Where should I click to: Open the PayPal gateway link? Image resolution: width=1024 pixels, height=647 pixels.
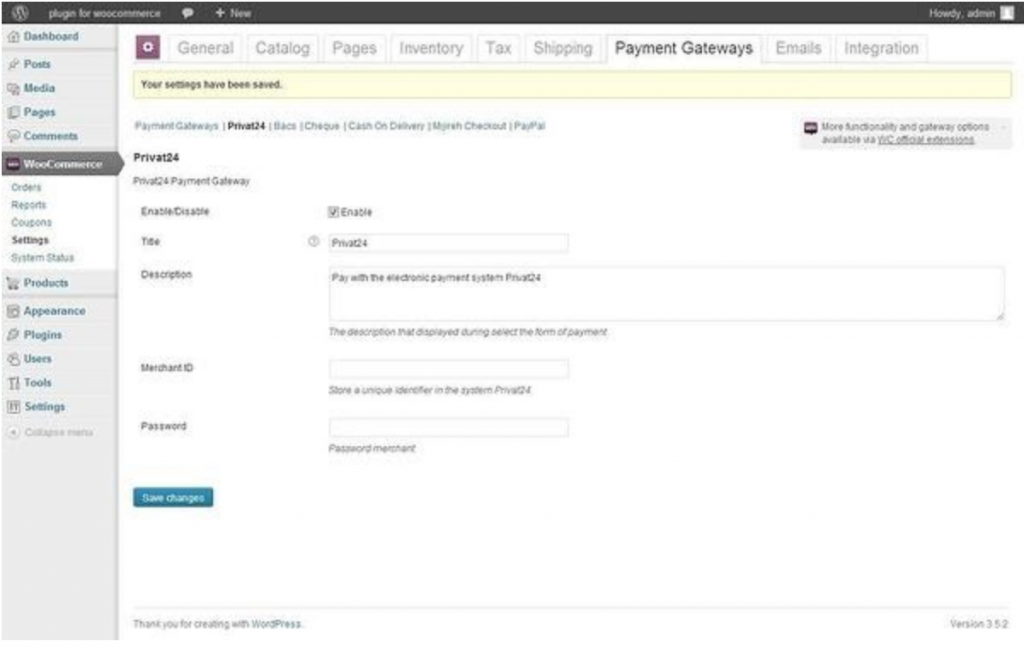[529, 126]
